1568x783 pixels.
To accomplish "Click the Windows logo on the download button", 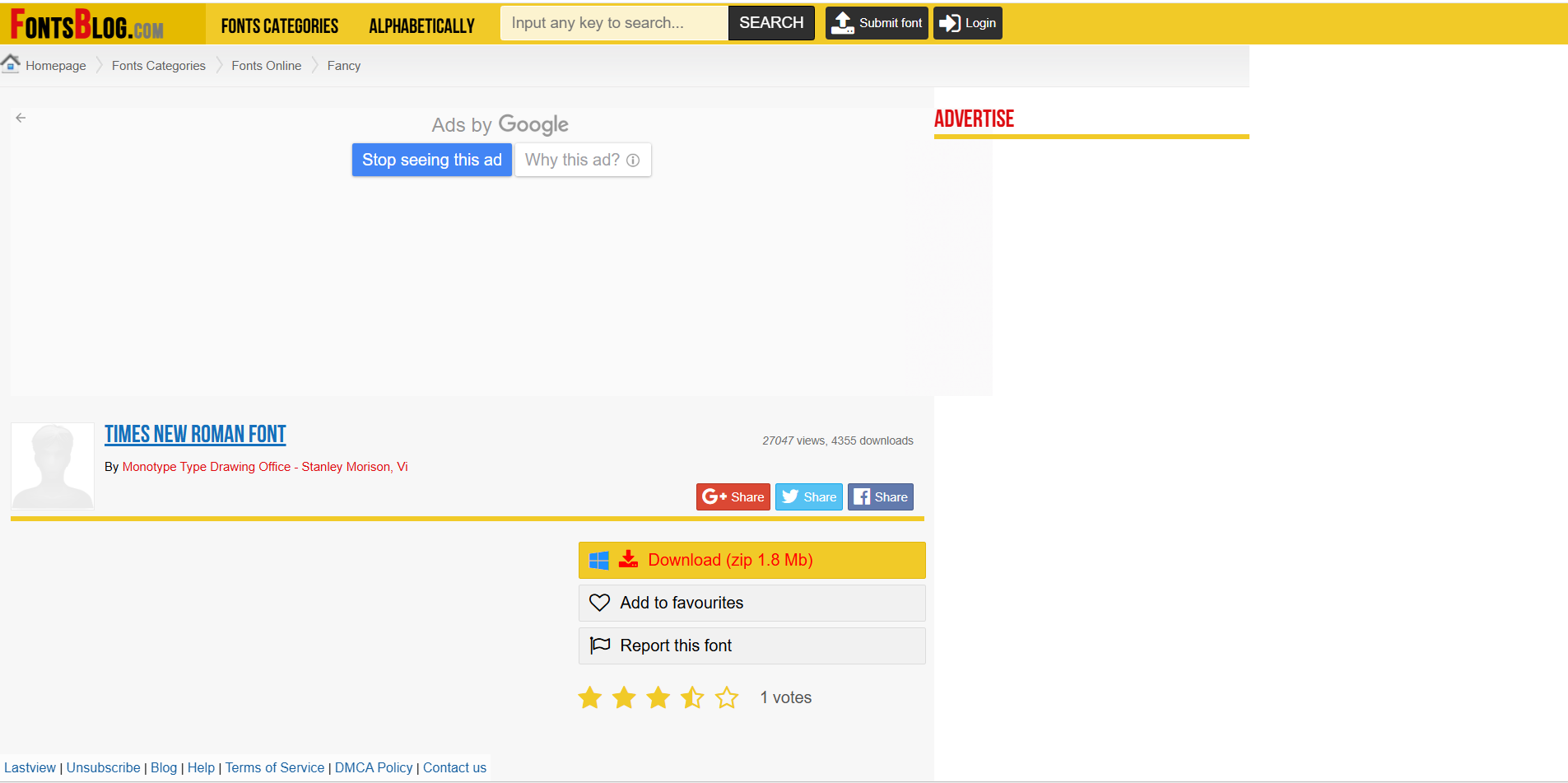I will point(598,560).
